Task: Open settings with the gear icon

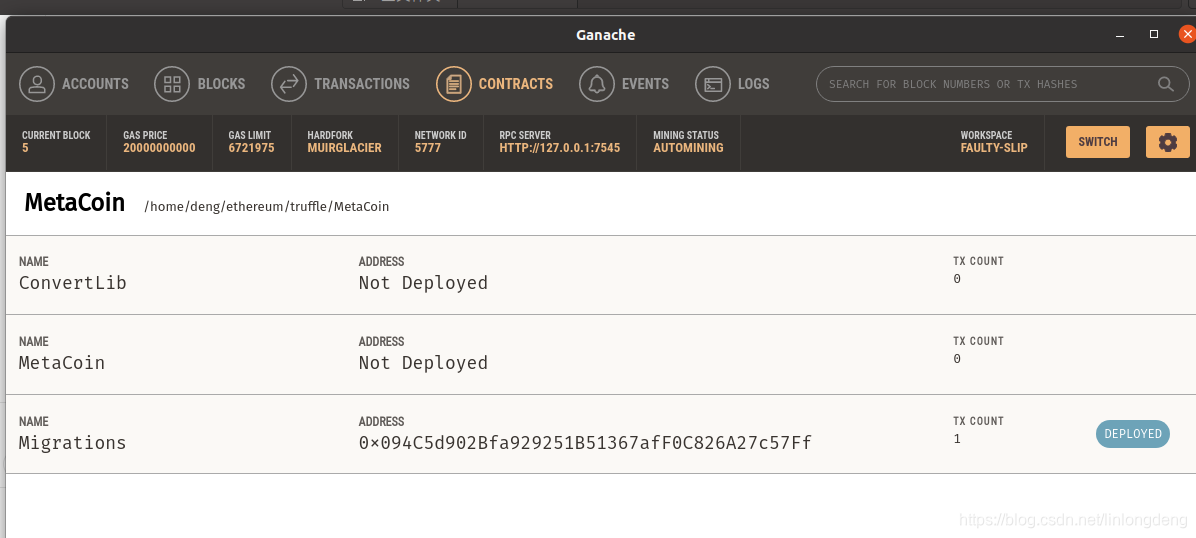Action: (x=1168, y=142)
